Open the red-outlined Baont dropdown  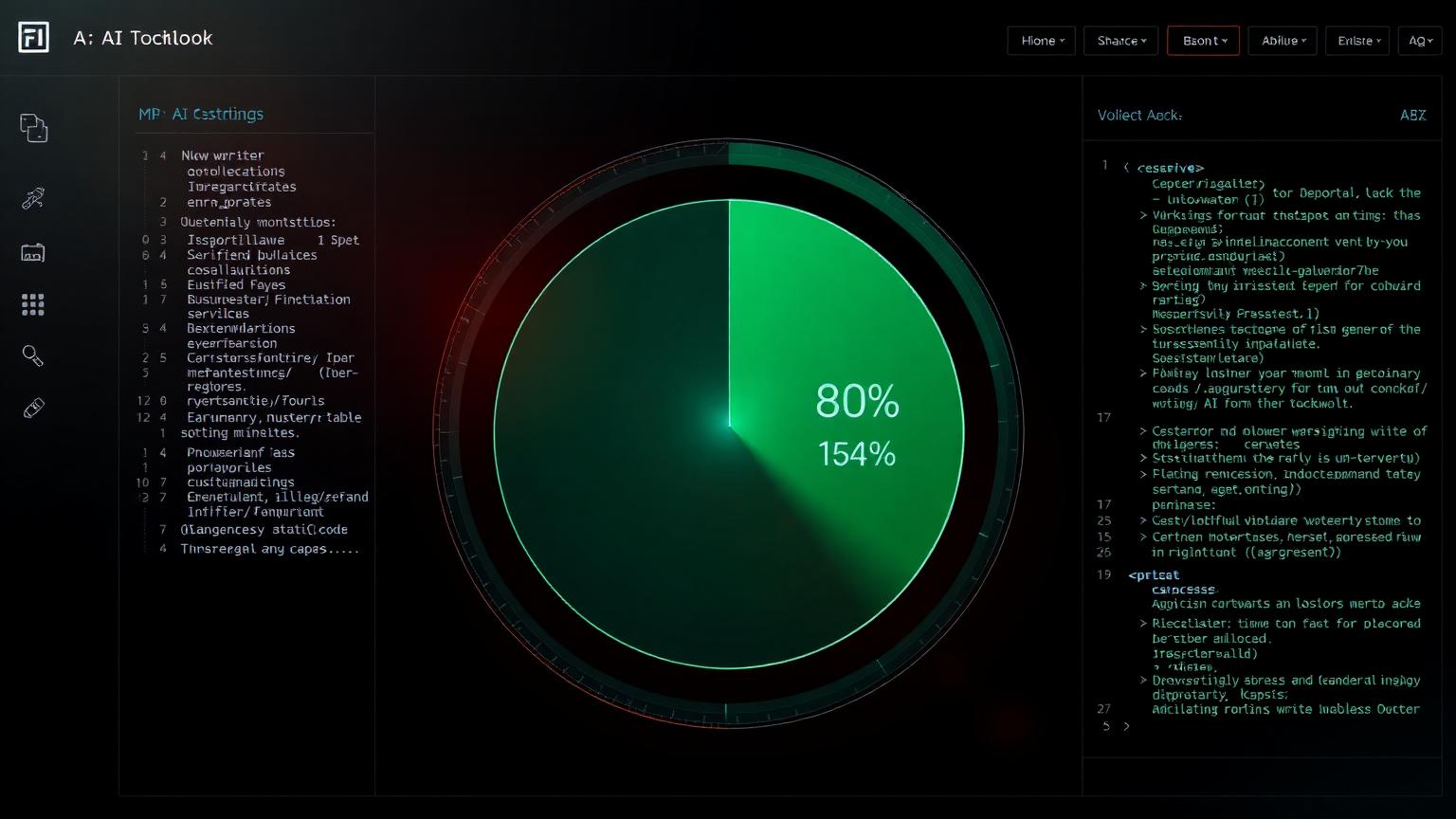[1204, 41]
